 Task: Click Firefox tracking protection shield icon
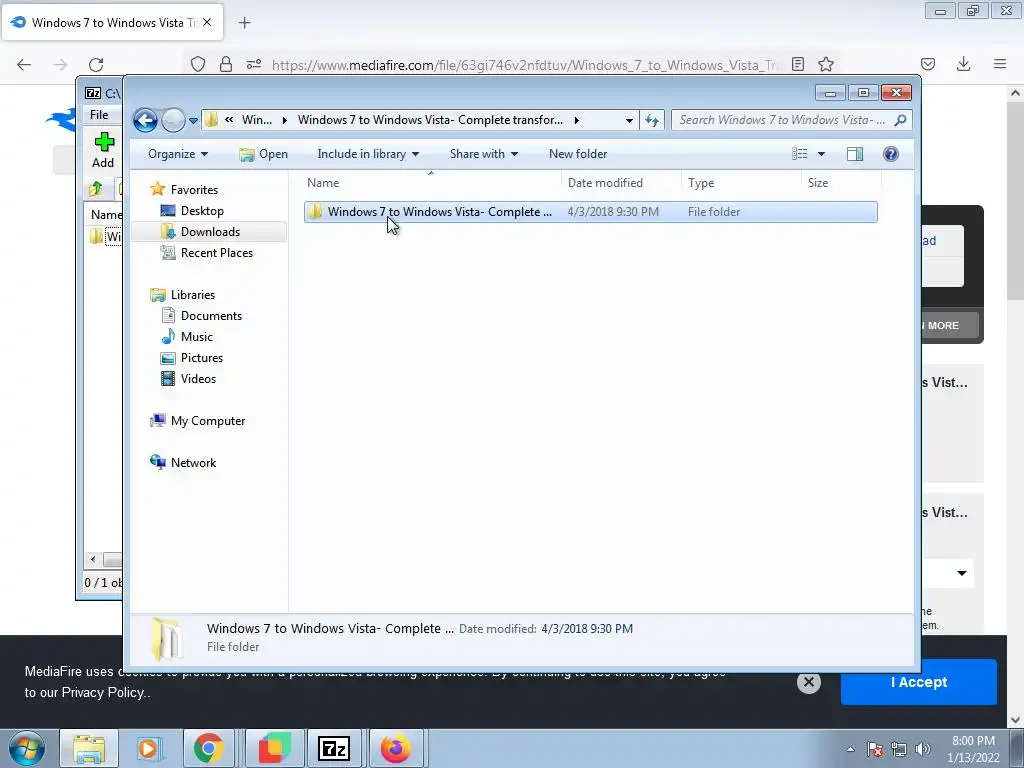coord(198,64)
